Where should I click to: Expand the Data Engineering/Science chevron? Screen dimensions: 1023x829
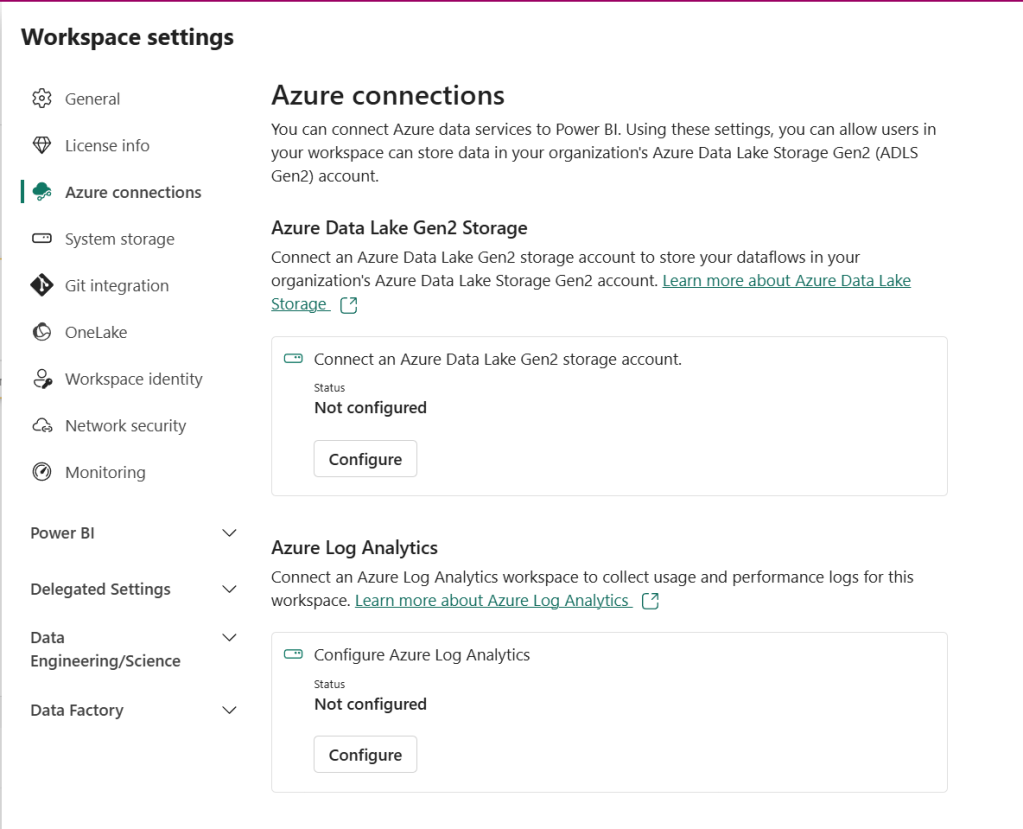[x=229, y=638]
